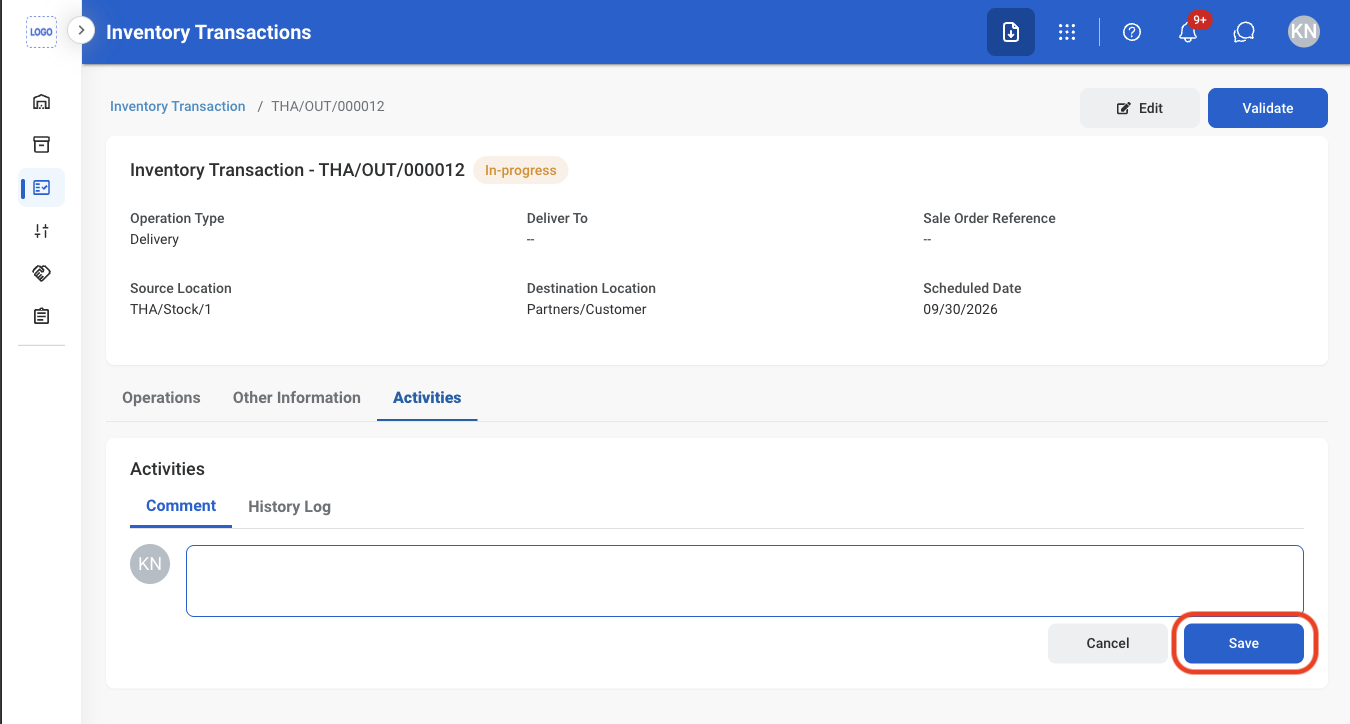Click the KN avatar beside comment box
Image resolution: width=1350 pixels, height=724 pixels.
point(150,564)
